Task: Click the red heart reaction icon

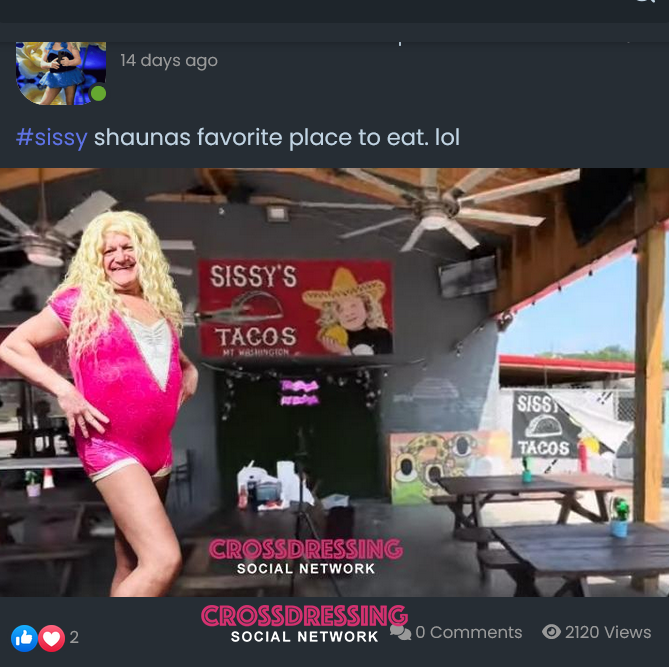Action: 52,638
